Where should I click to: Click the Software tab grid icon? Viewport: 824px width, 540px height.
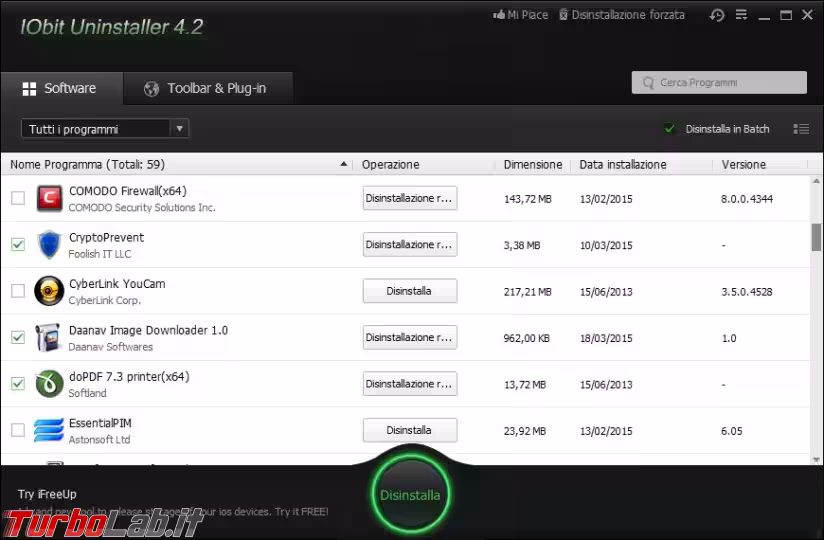coord(29,89)
